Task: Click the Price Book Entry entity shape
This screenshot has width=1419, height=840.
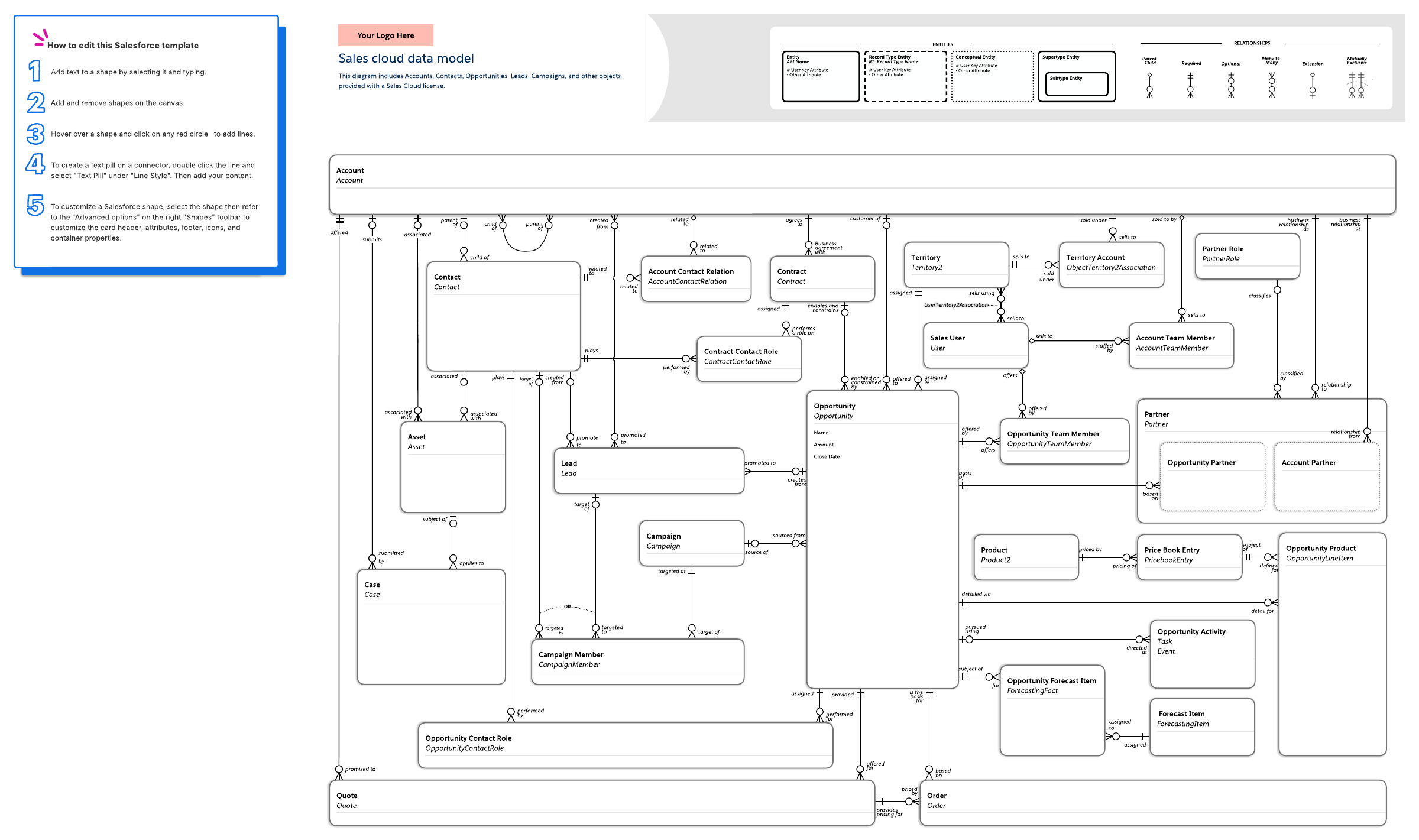Action: point(1189,557)
